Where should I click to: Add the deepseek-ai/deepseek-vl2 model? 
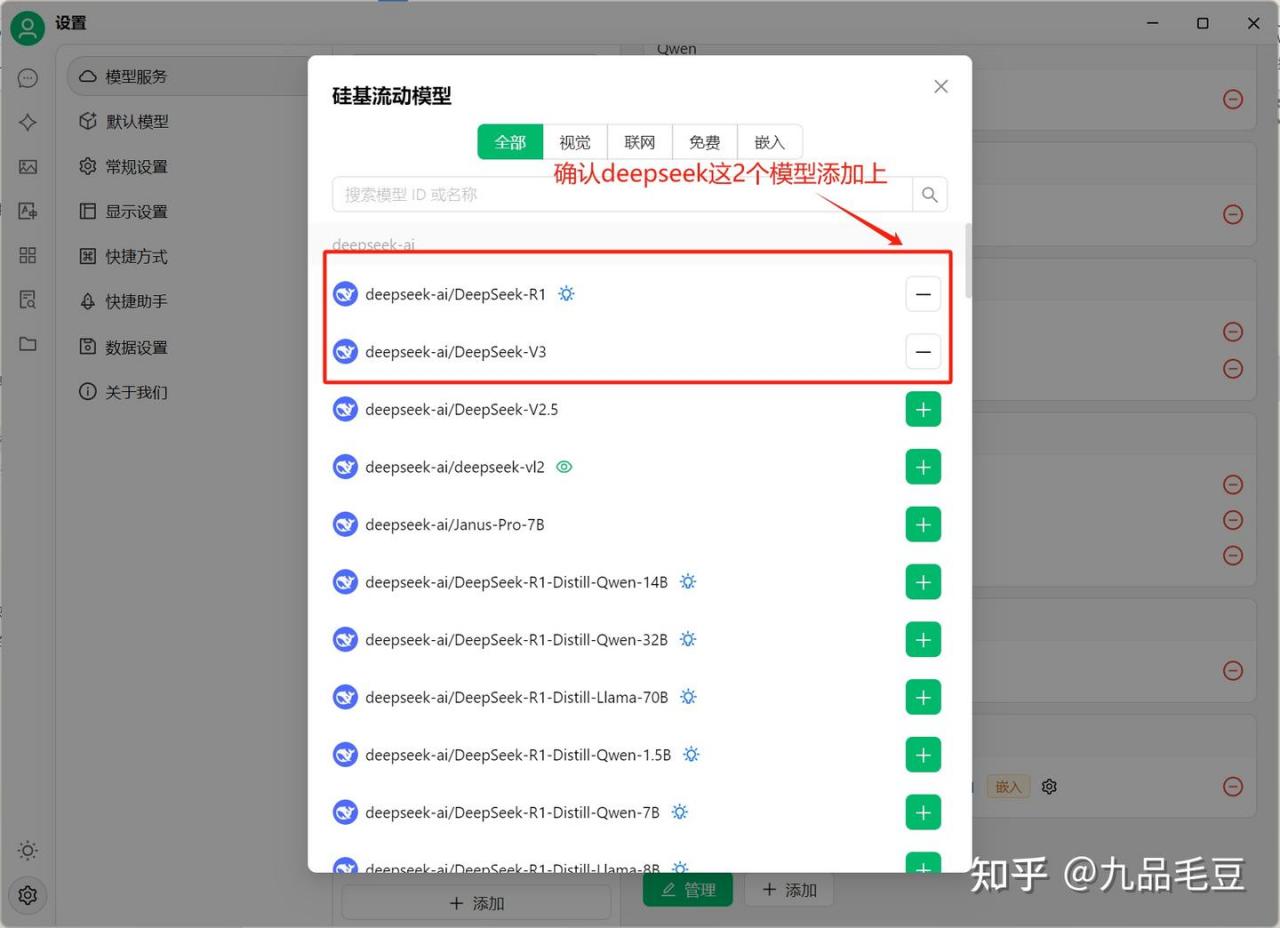click(923, 467)
